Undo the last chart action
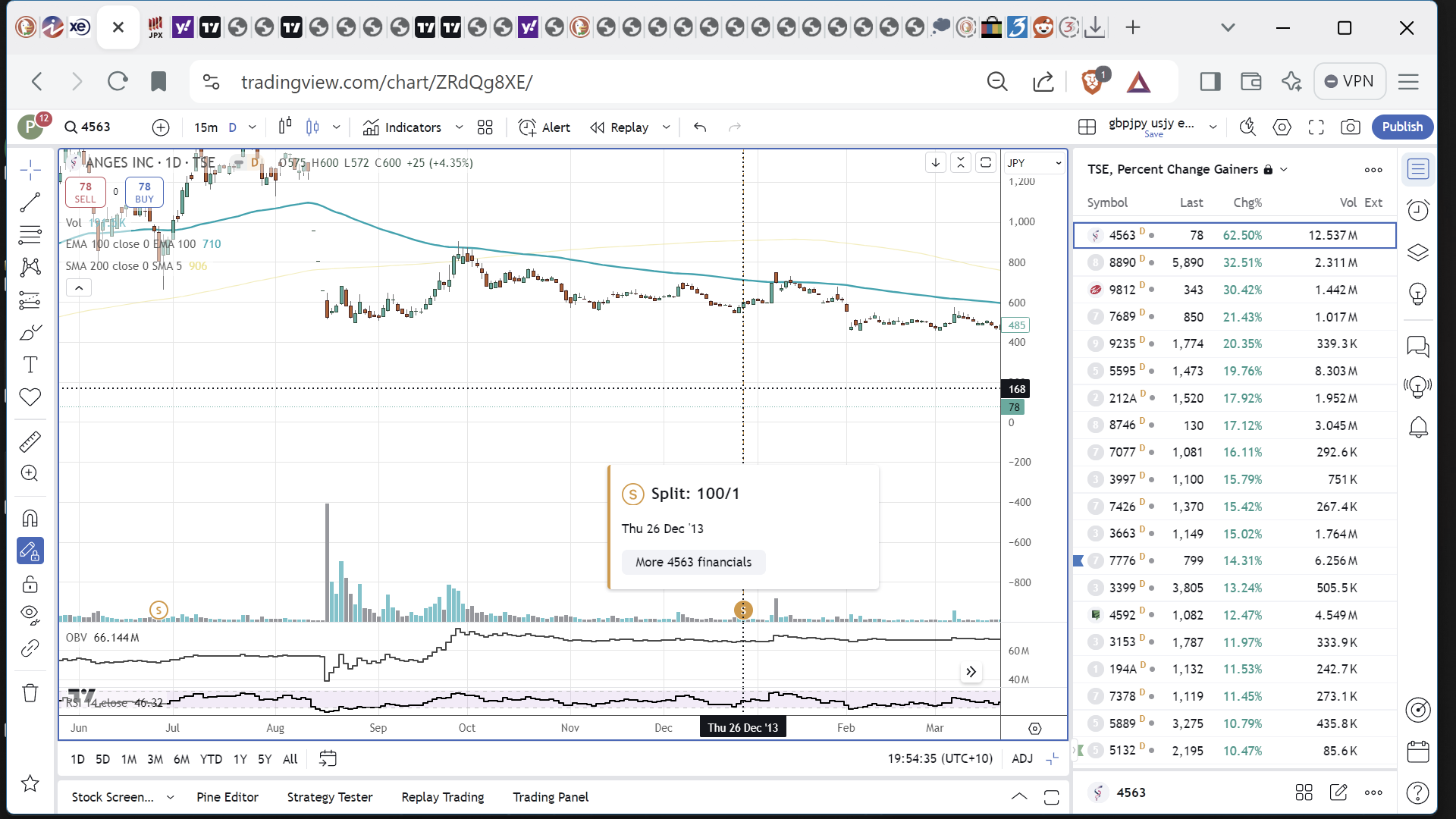The width and height of the screenshot is (1456, 819). pyautogui.click(x=700, y=127)
